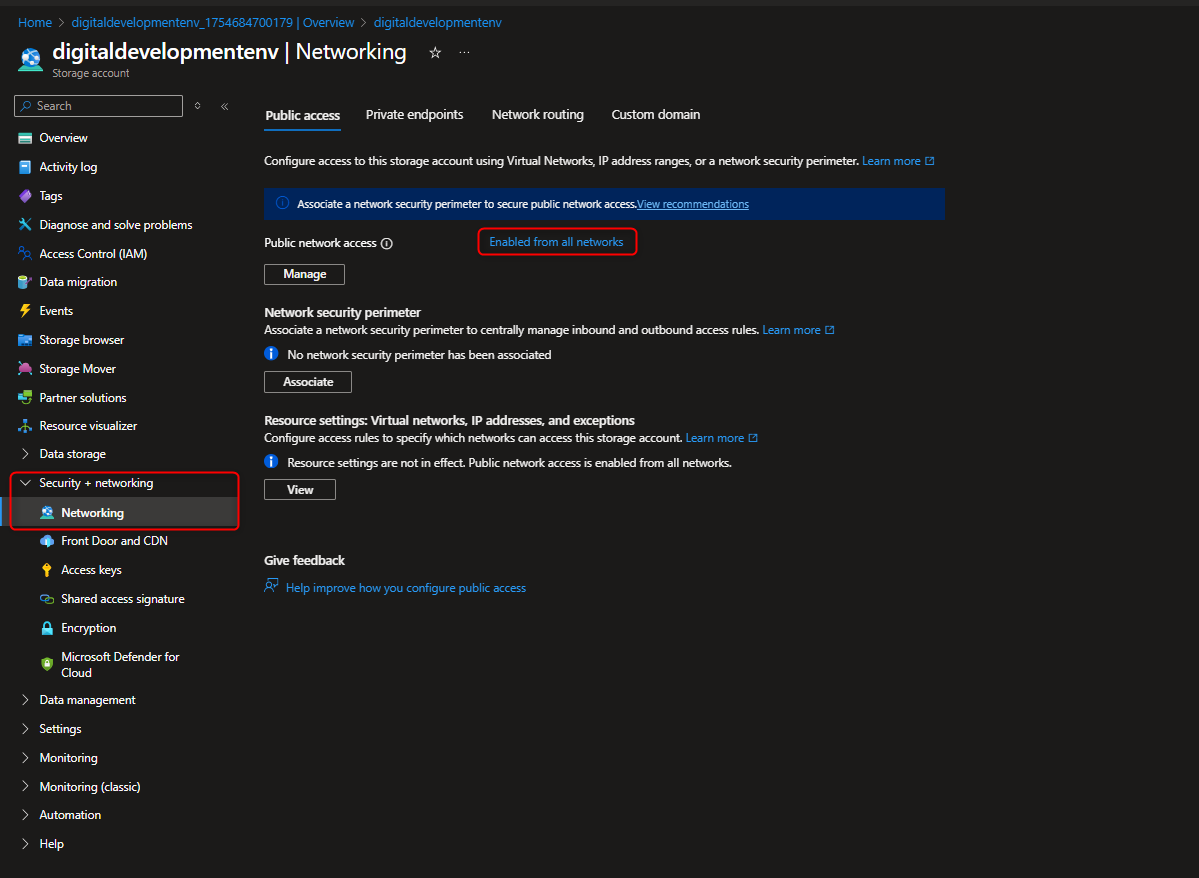The height and width of the screenshot is (878, 1199).
Task: Expand the Settings section
Action: point(60,728)
